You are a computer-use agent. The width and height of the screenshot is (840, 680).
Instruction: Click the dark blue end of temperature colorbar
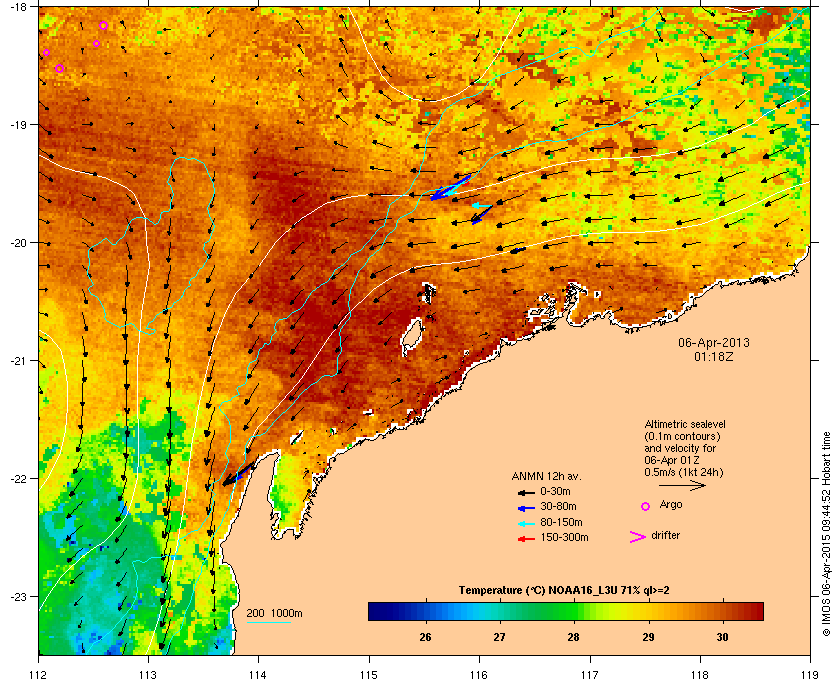[378, 611]
